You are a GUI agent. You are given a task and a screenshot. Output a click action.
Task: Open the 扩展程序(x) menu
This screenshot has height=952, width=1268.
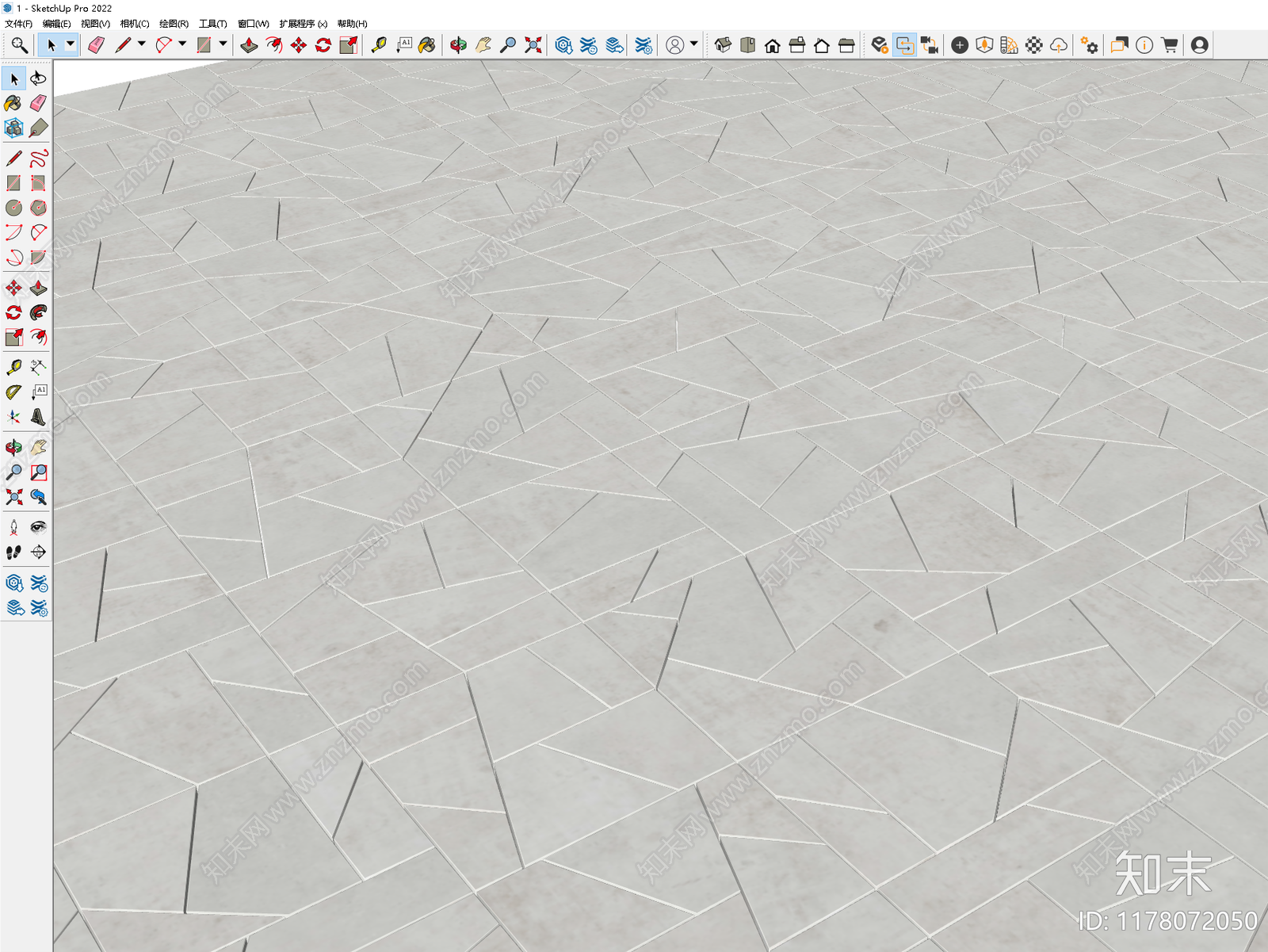coord(303,24)
